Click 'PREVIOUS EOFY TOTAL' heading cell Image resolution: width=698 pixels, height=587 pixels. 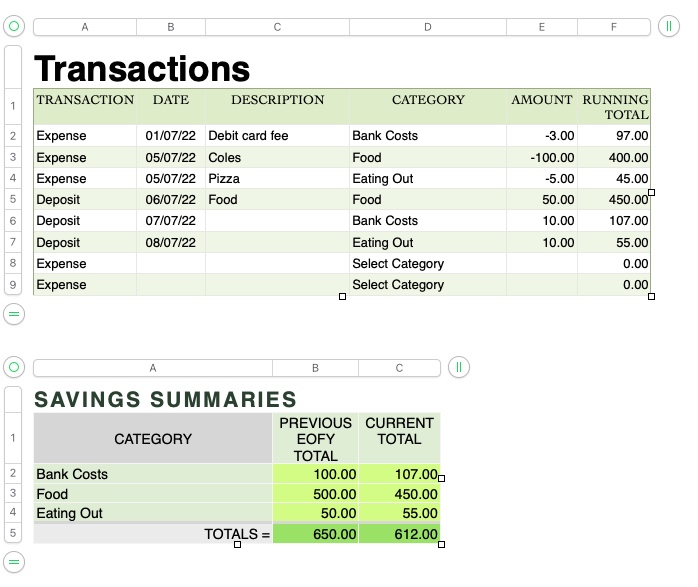(315, 438)
